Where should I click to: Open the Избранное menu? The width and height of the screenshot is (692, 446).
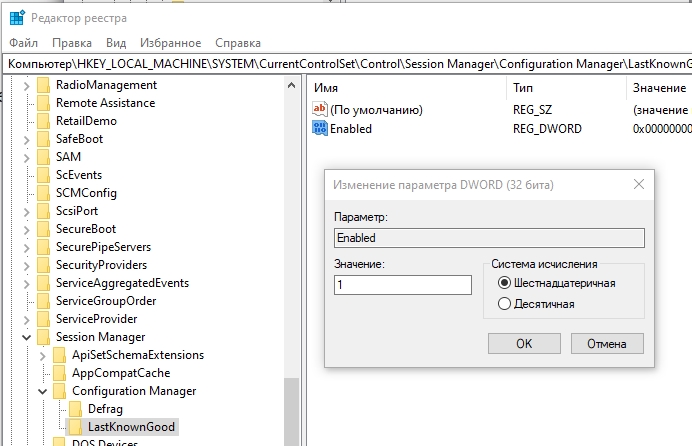click(170, 43)
